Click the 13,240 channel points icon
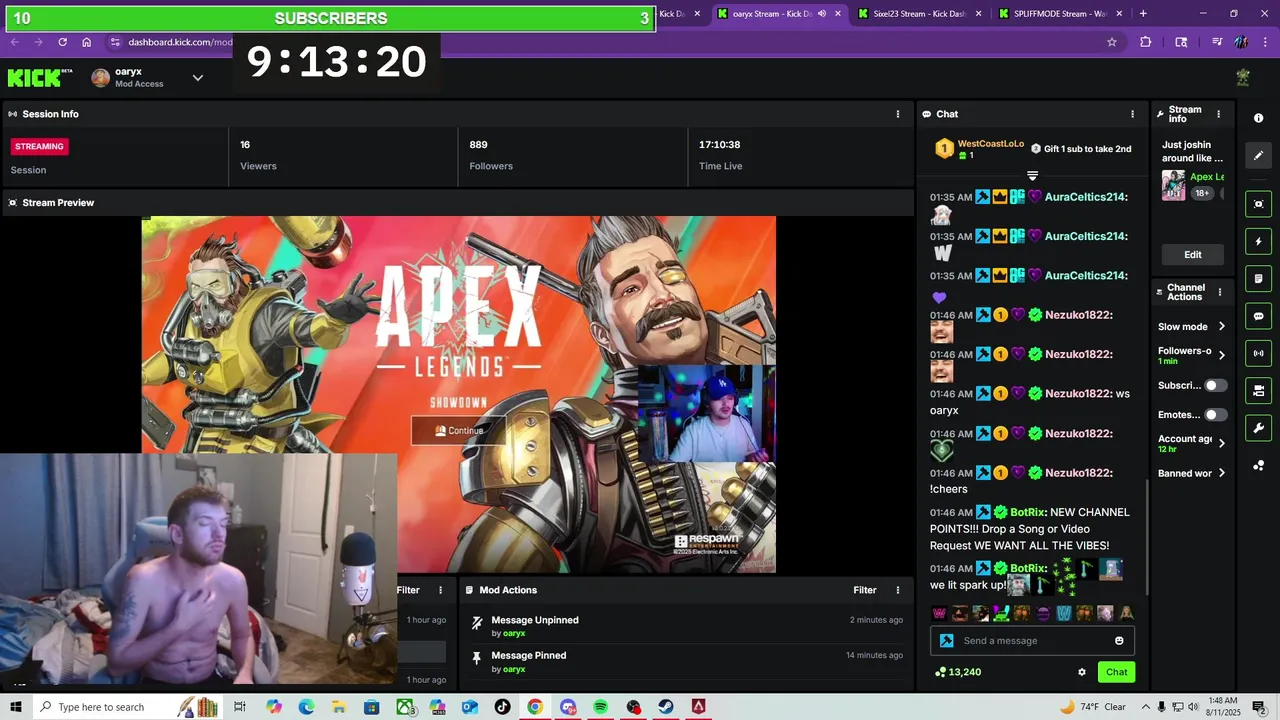Viewport: 1280px width, 720px height. tap(940, 672)
